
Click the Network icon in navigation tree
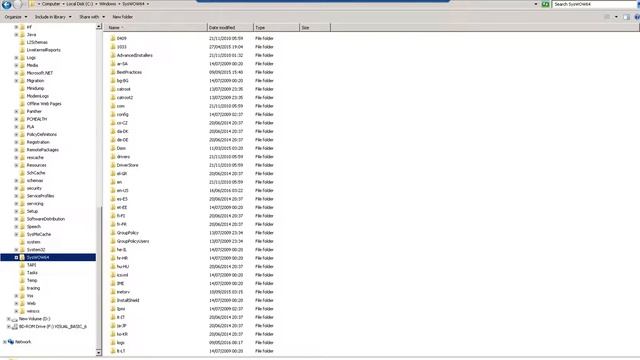11,342
